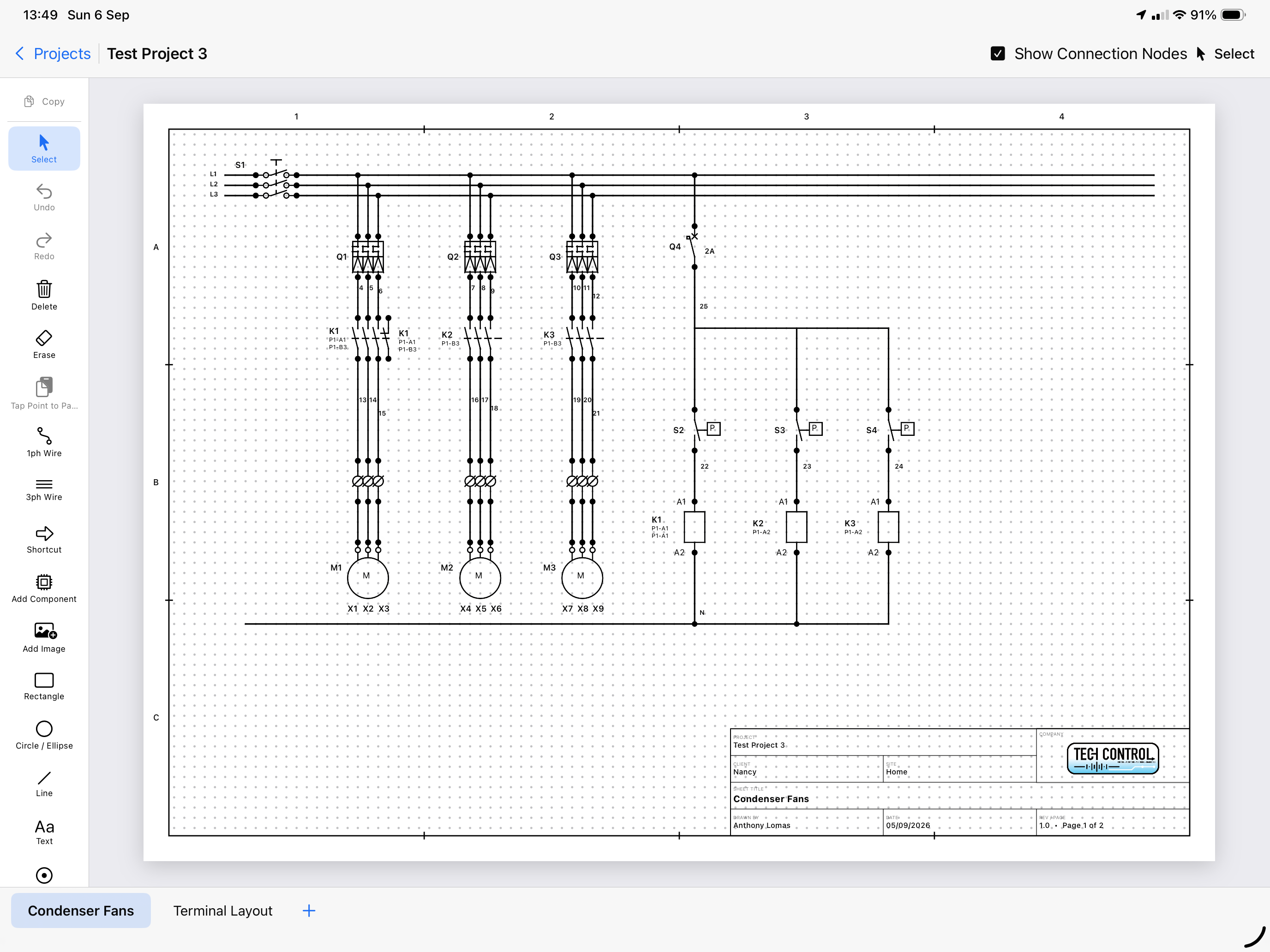Select the Text tool
The width and height of the screenshot is (1270, 952).
44,832
